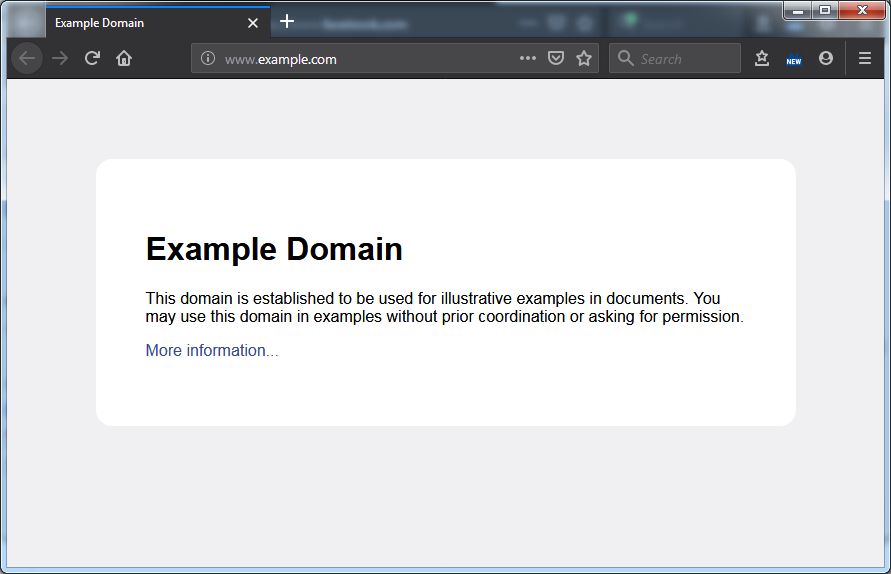Follow the More information link
Image resolution: width=891 pixels, height=574 pixels.
coord(212,350)
